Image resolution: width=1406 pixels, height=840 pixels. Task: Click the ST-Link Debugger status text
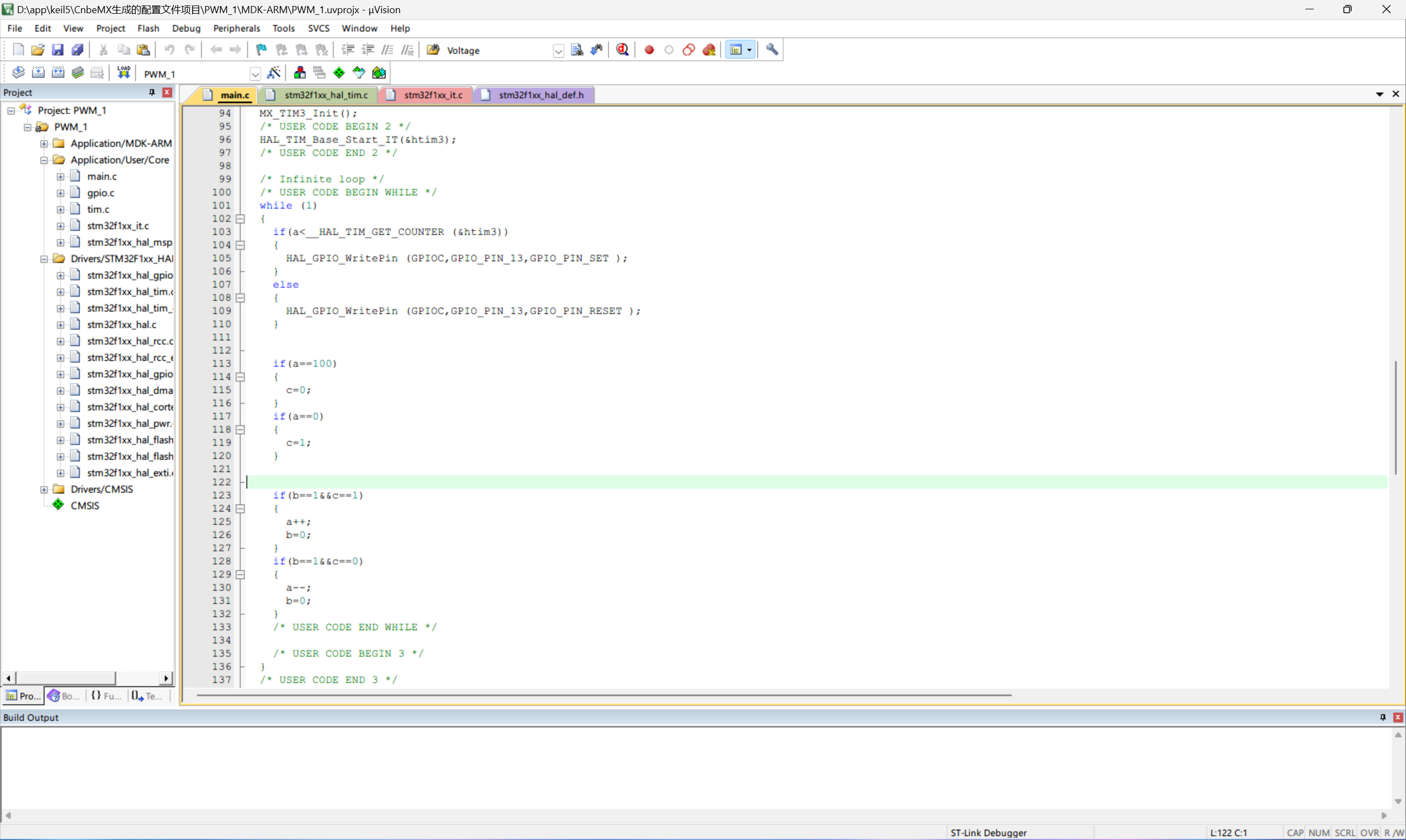tap(988, 833)
